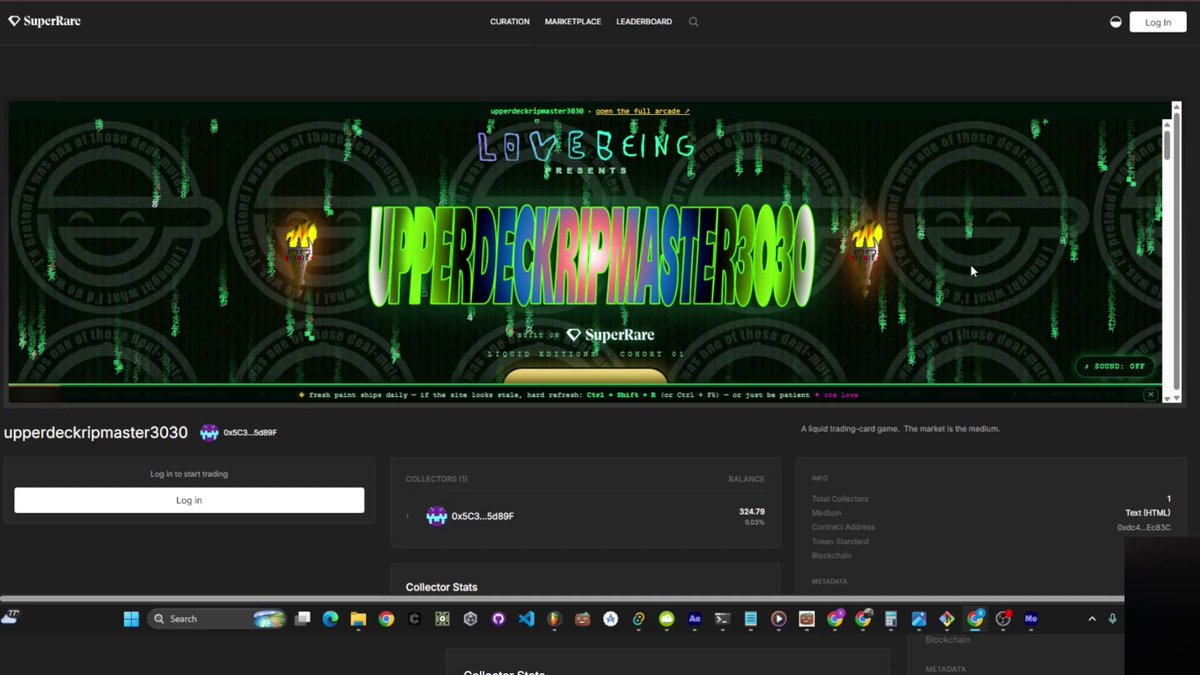Screen dimensions: 1200x675
Task: Open the creator address 0x5C3...5d89F beside the title
Action: coord(250,433)
